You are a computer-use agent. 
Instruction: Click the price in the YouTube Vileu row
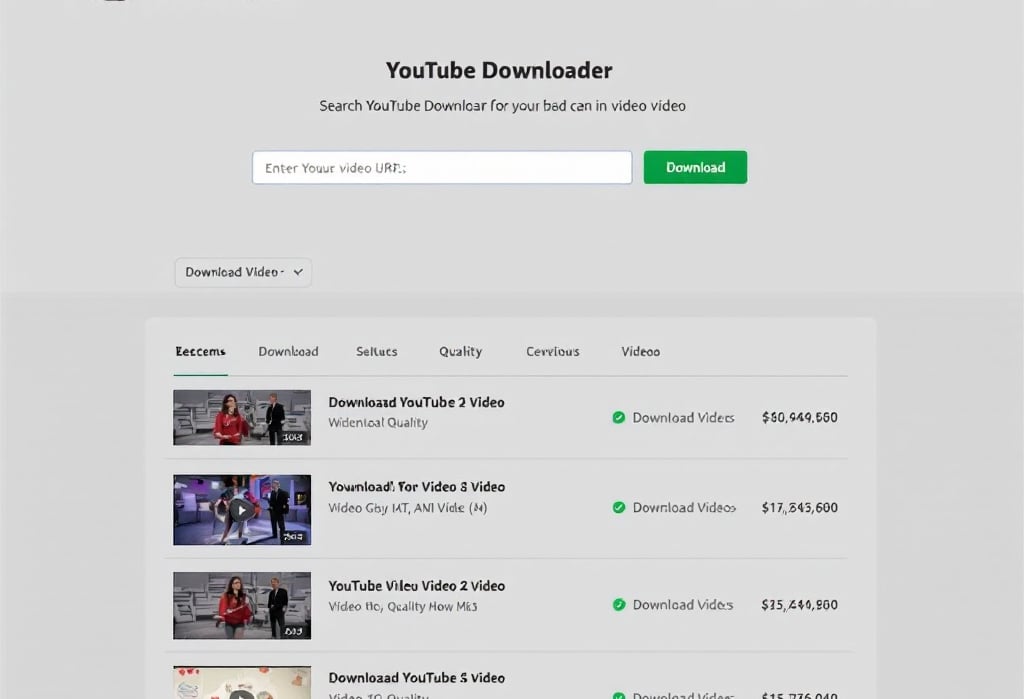[799, 605]
